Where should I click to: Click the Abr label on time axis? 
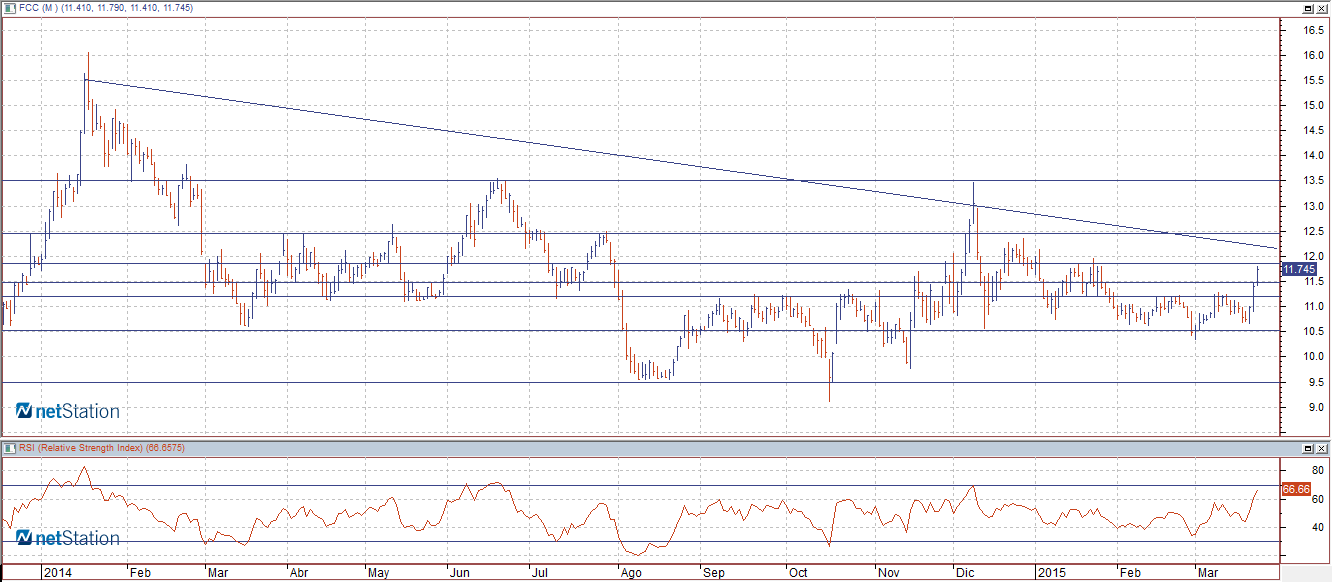298,574
